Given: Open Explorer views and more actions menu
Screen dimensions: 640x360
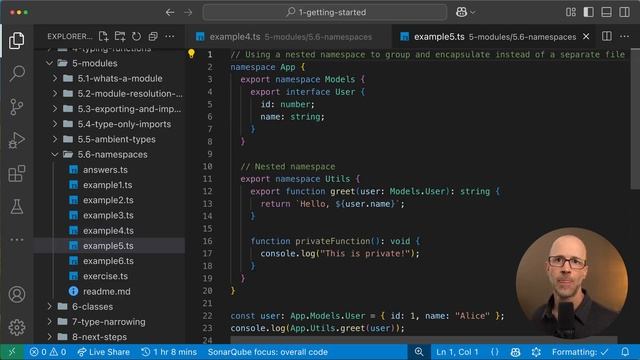Looking at the screenshot, I should (x=170, y=36).
